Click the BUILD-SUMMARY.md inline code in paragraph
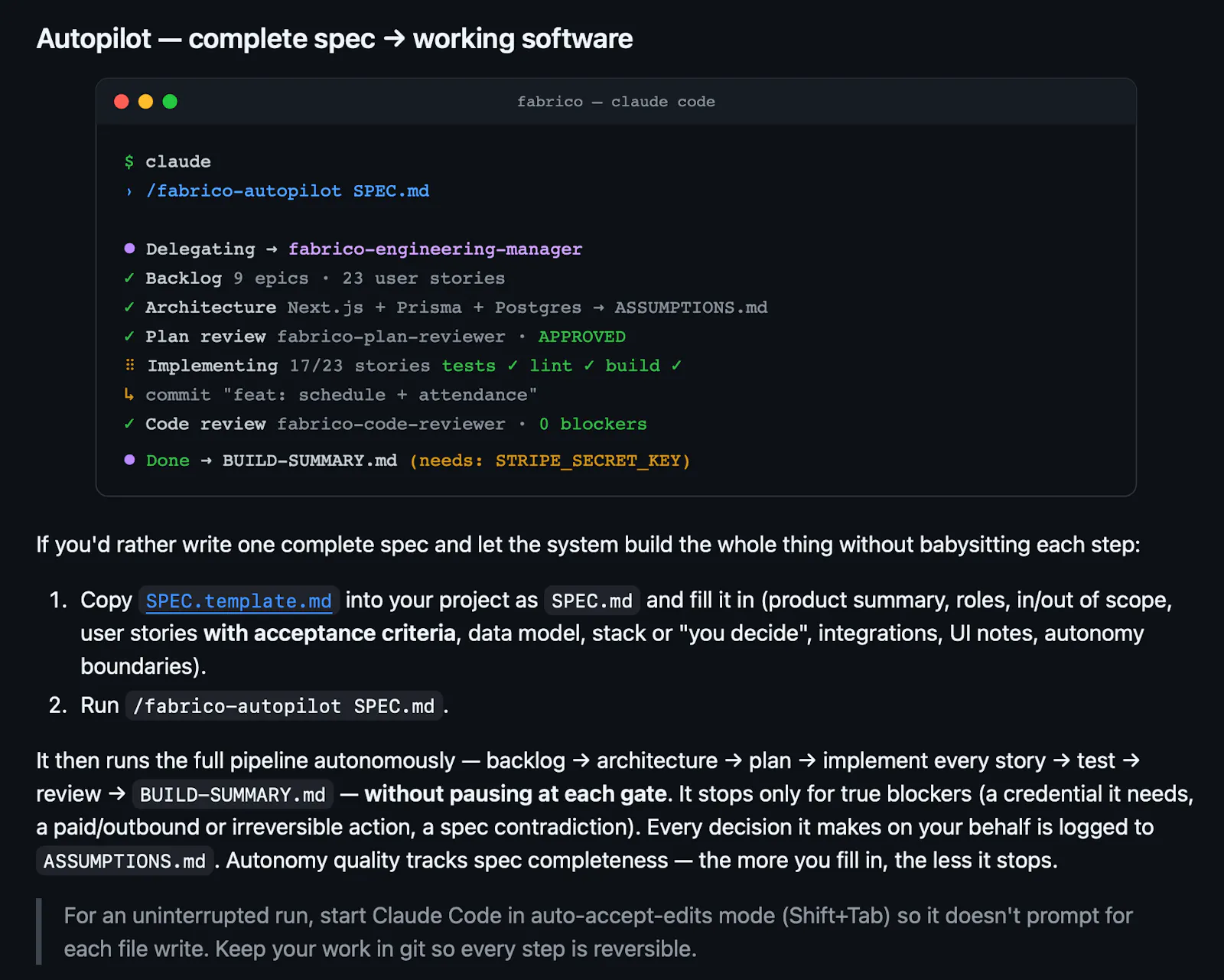 [233, 794]
